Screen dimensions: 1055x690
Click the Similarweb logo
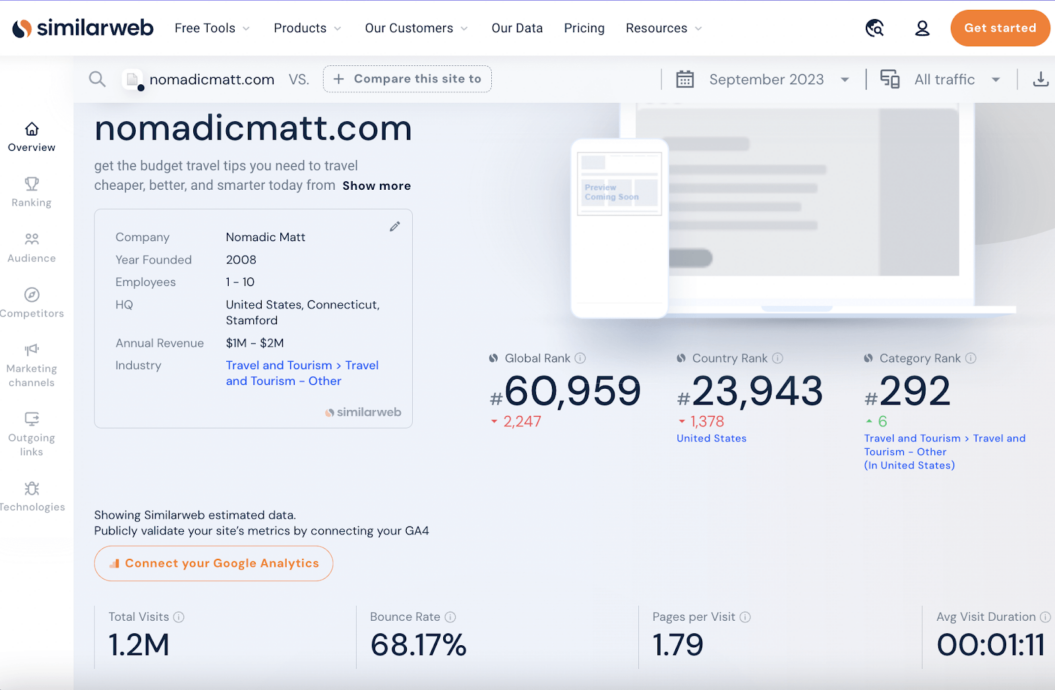pyautogui.click(x=83, y=28)
